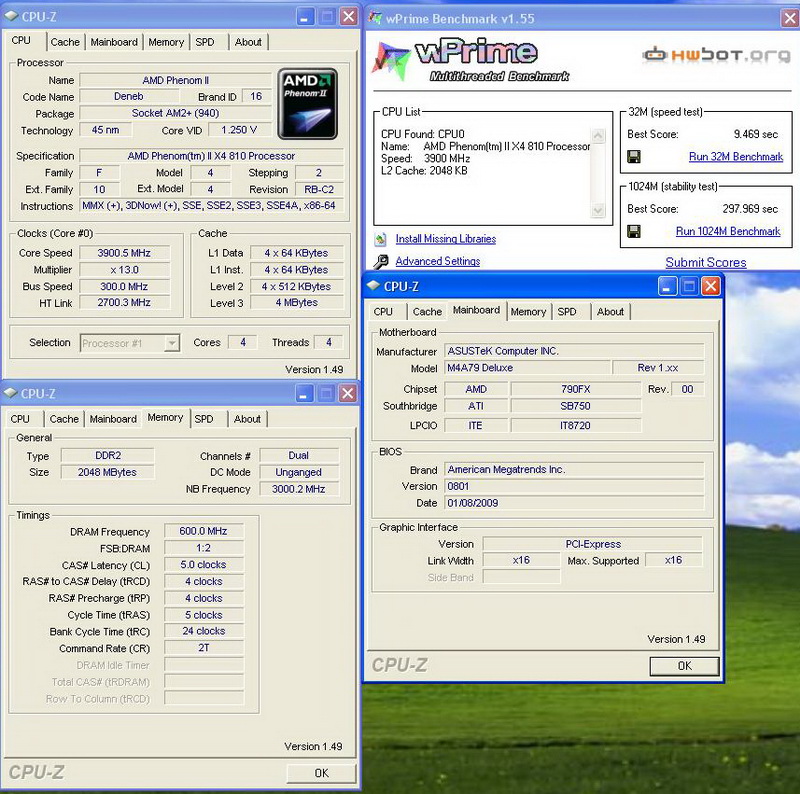Click the Level 3 4 MBytes cache field

[297, 303]
